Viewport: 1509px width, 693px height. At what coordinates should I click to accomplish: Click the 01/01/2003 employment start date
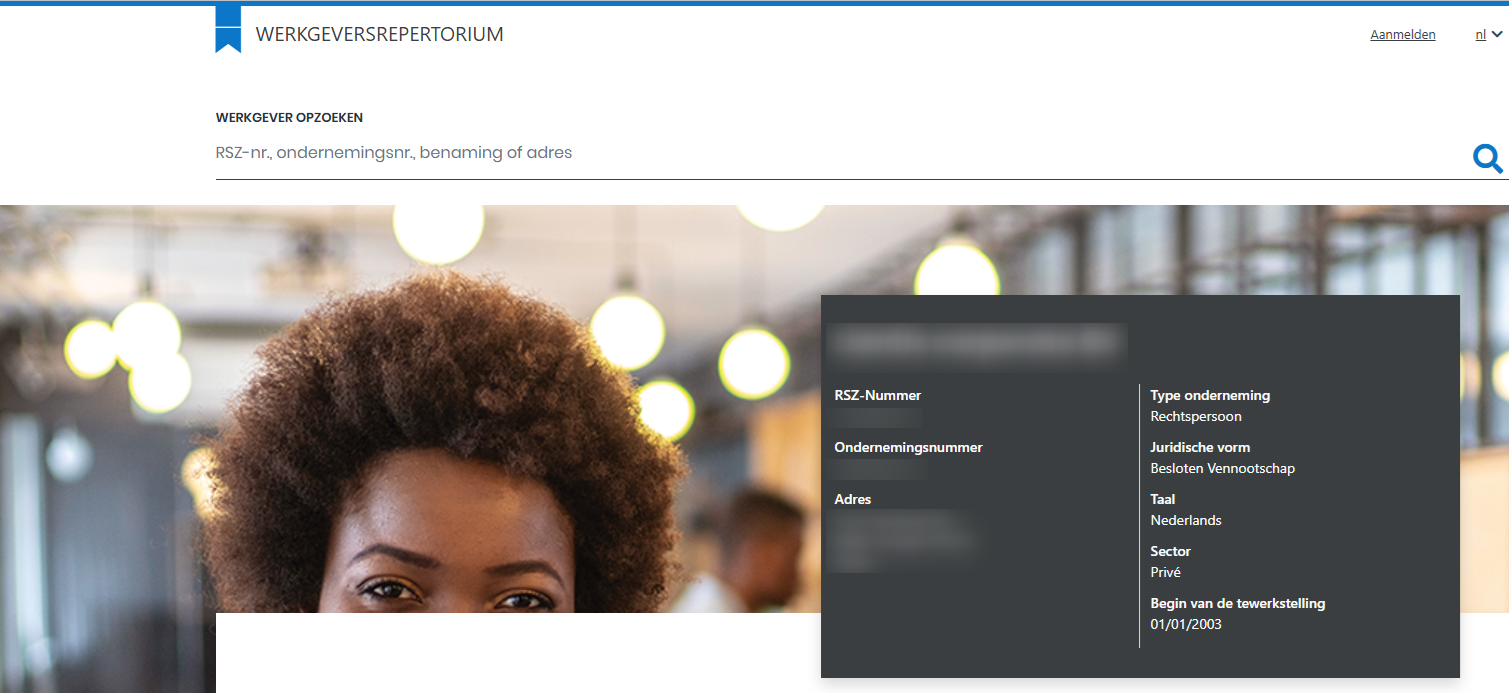click(1186, 624)
